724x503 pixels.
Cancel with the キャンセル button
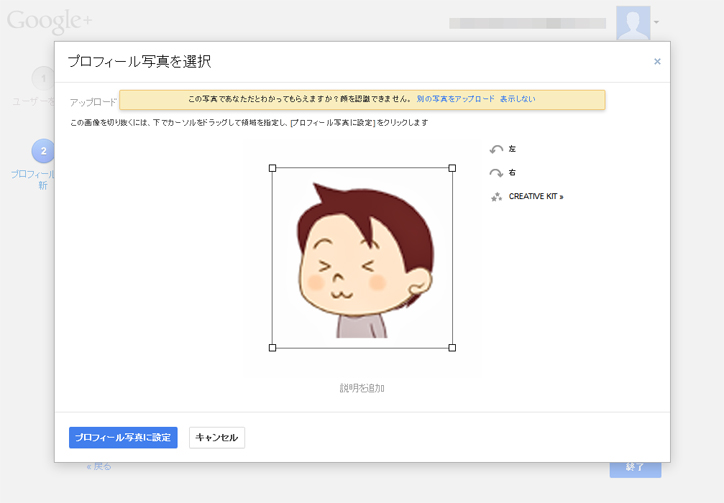pos(217,437)
